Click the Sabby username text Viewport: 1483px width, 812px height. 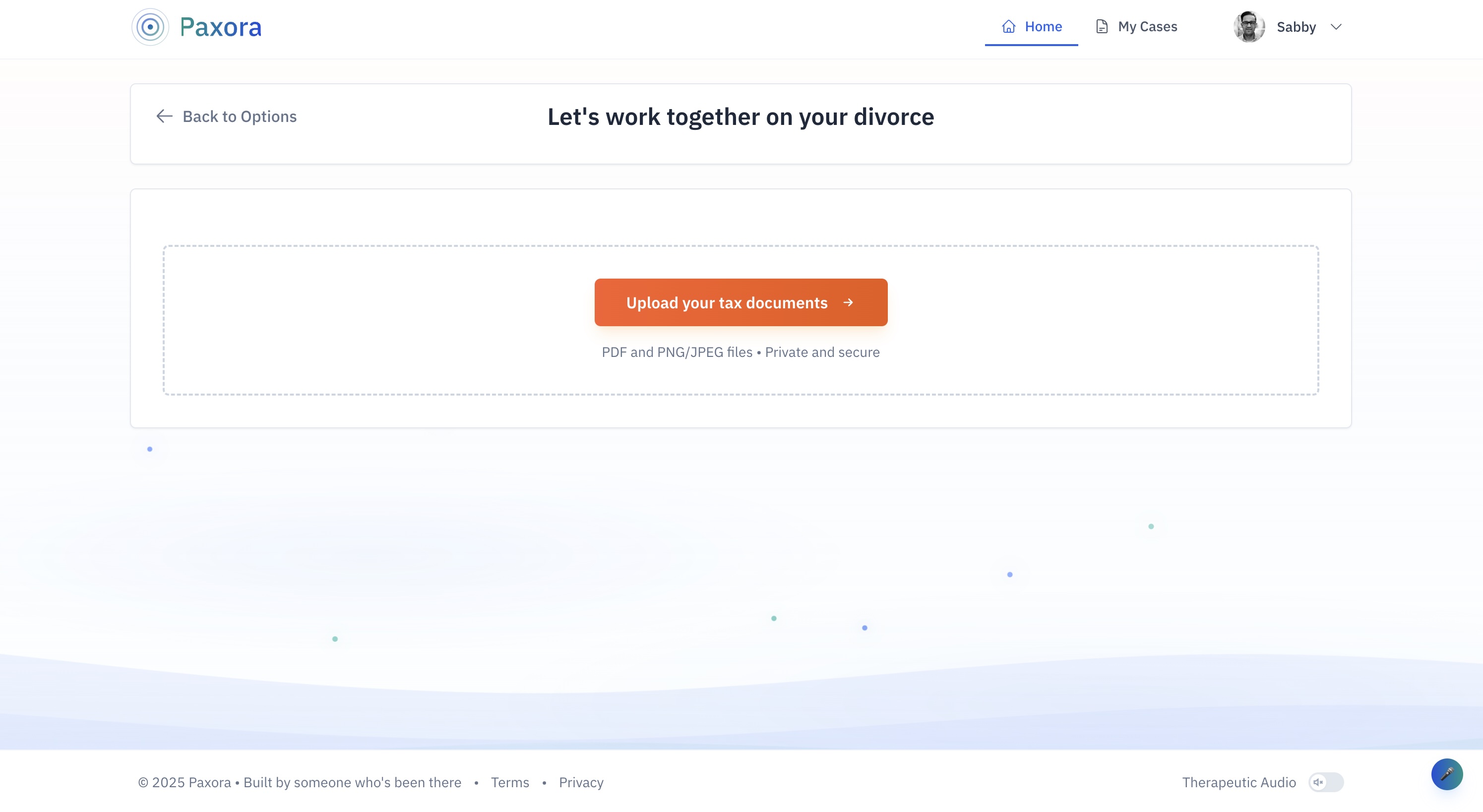(x=1296, y=26)
